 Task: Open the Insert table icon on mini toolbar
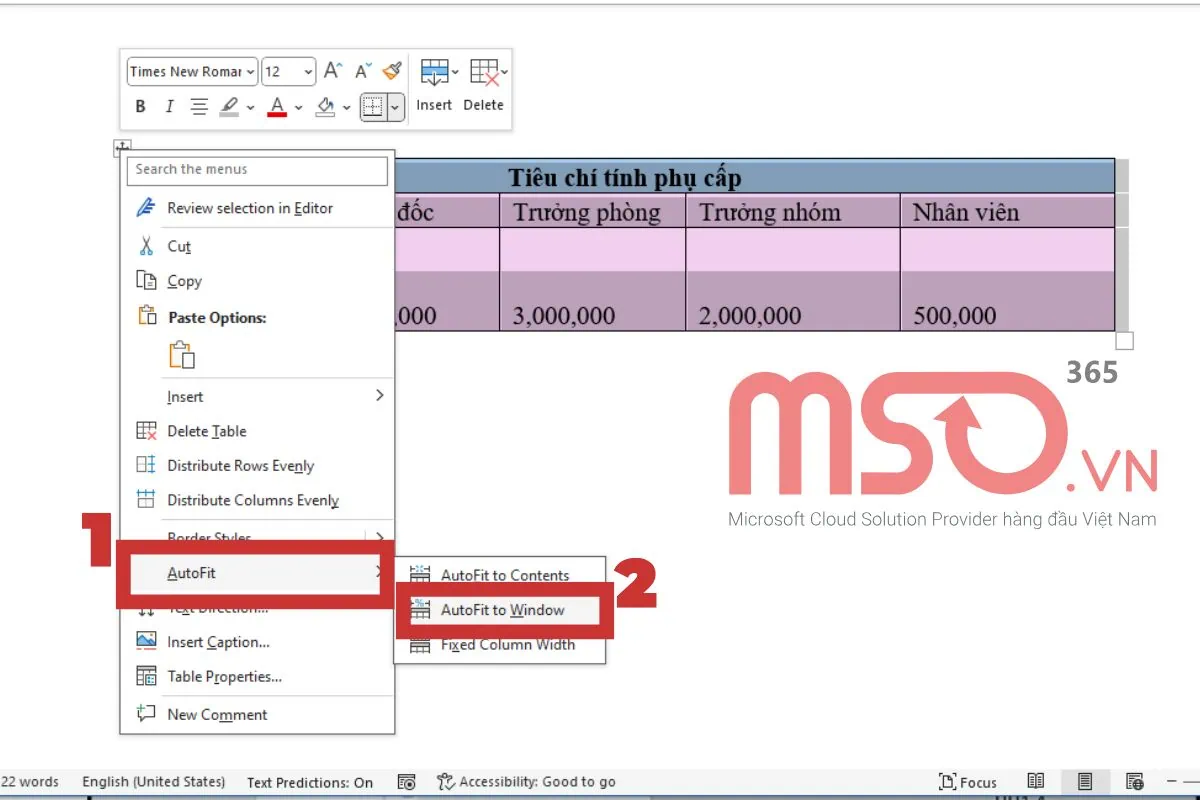(x=433, y=71)
